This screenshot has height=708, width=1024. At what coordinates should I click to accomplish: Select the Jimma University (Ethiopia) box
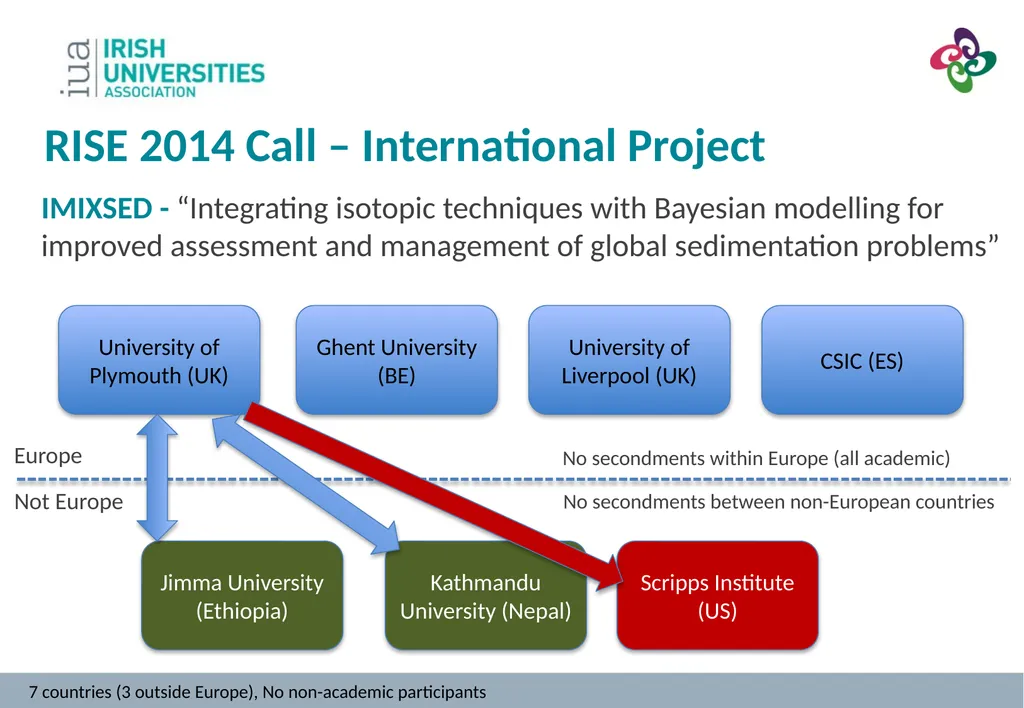[x=242, y=596]
